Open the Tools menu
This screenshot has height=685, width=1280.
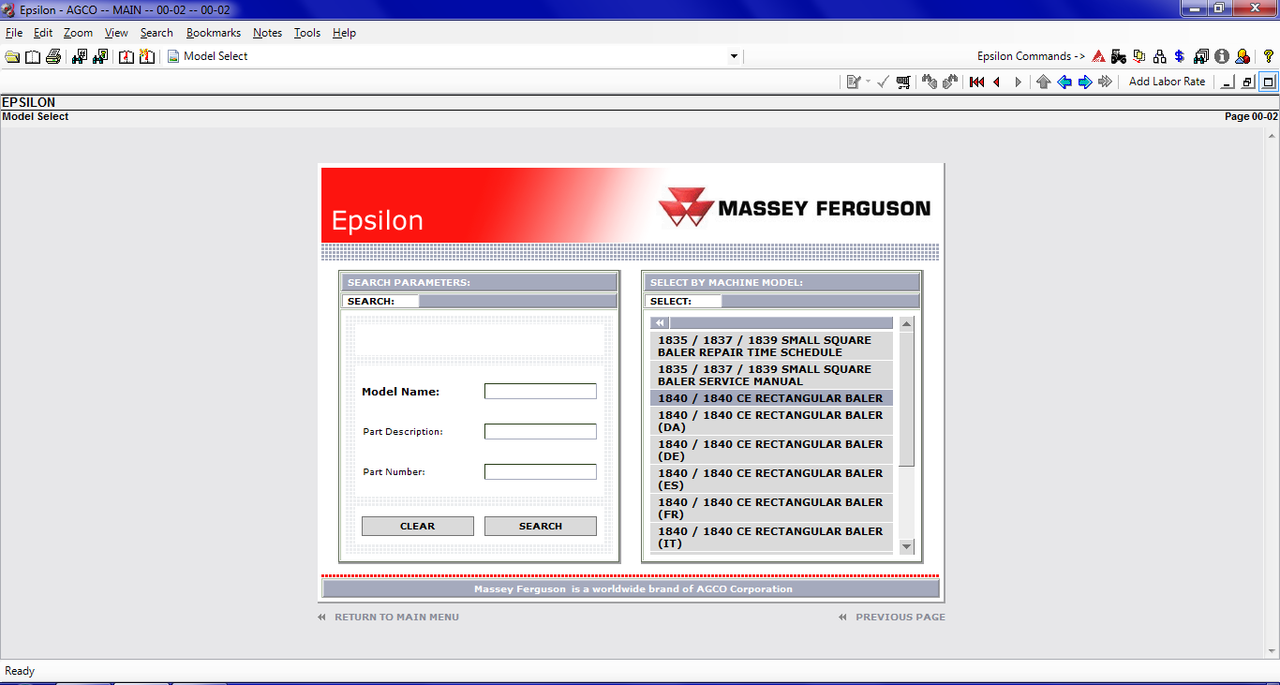point(307,33)
